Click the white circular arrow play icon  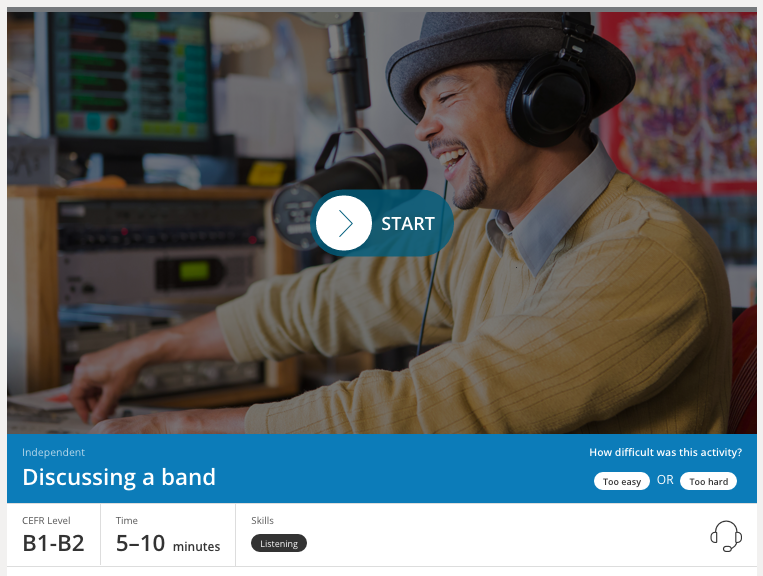click(344, 223)
